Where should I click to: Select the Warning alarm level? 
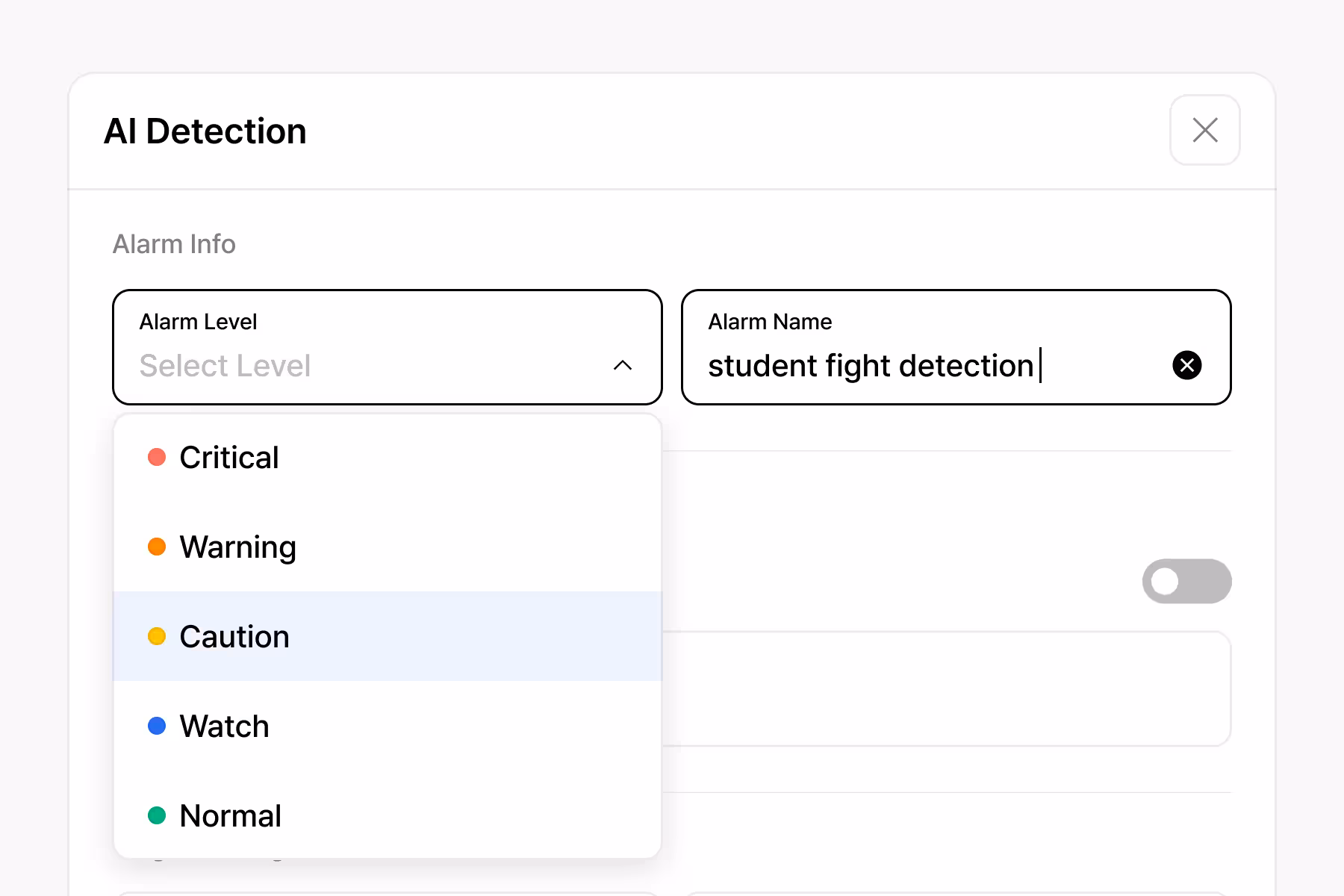click(237, 547)
